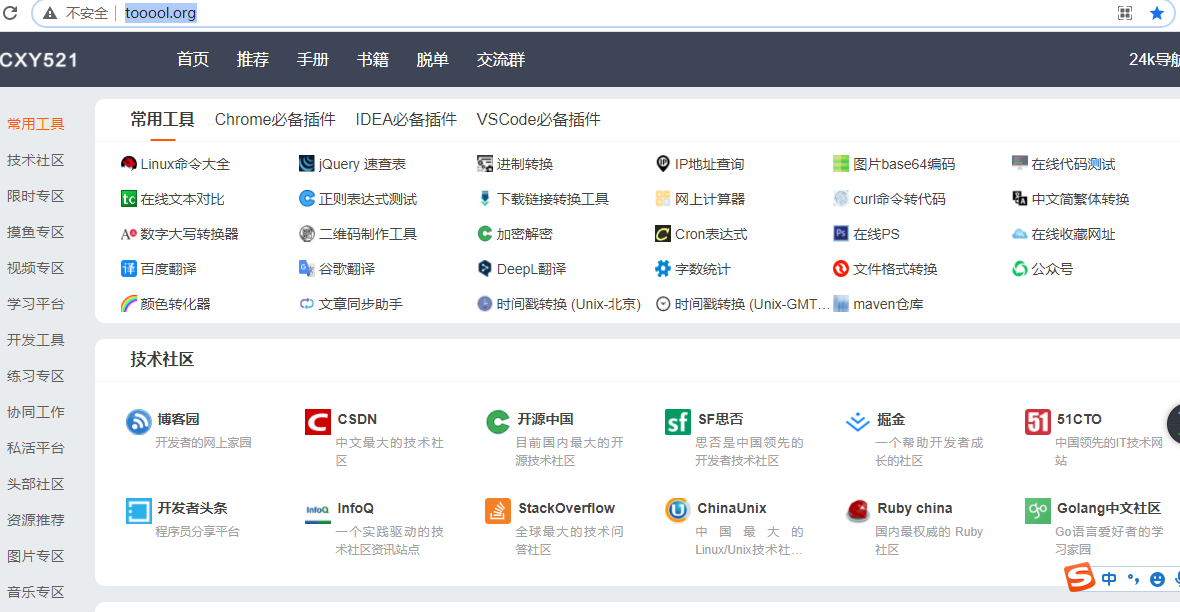Open the 加密解密 link
1180x612 pixels.
pos(515,234)
